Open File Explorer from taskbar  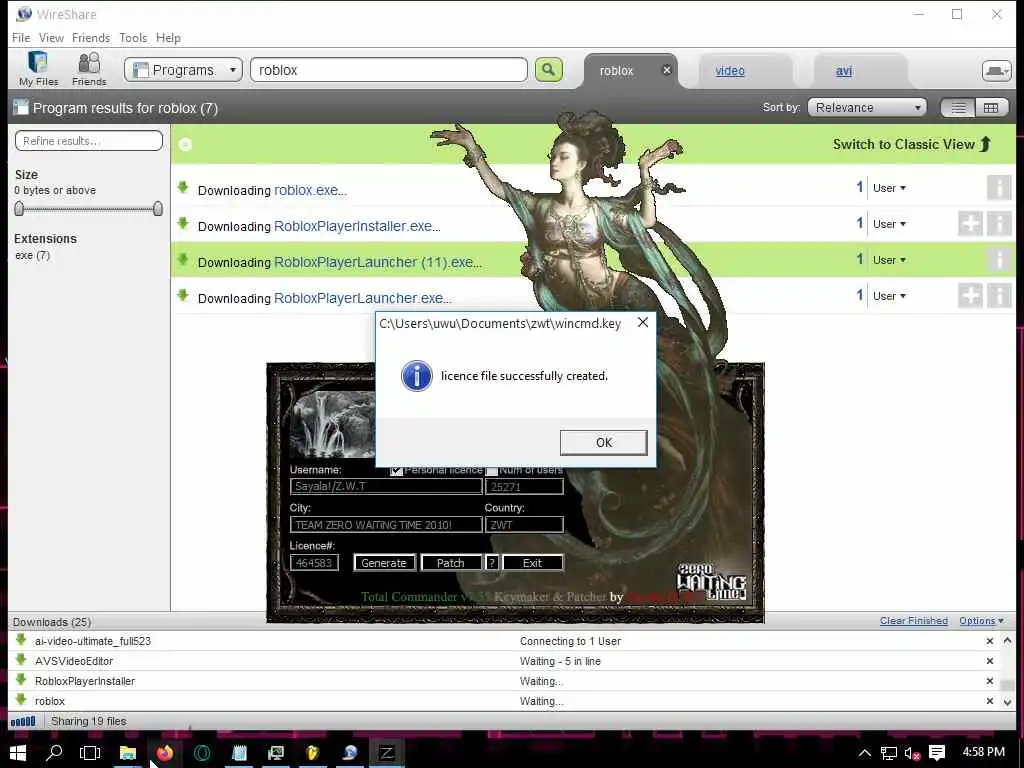coord(127,752)
